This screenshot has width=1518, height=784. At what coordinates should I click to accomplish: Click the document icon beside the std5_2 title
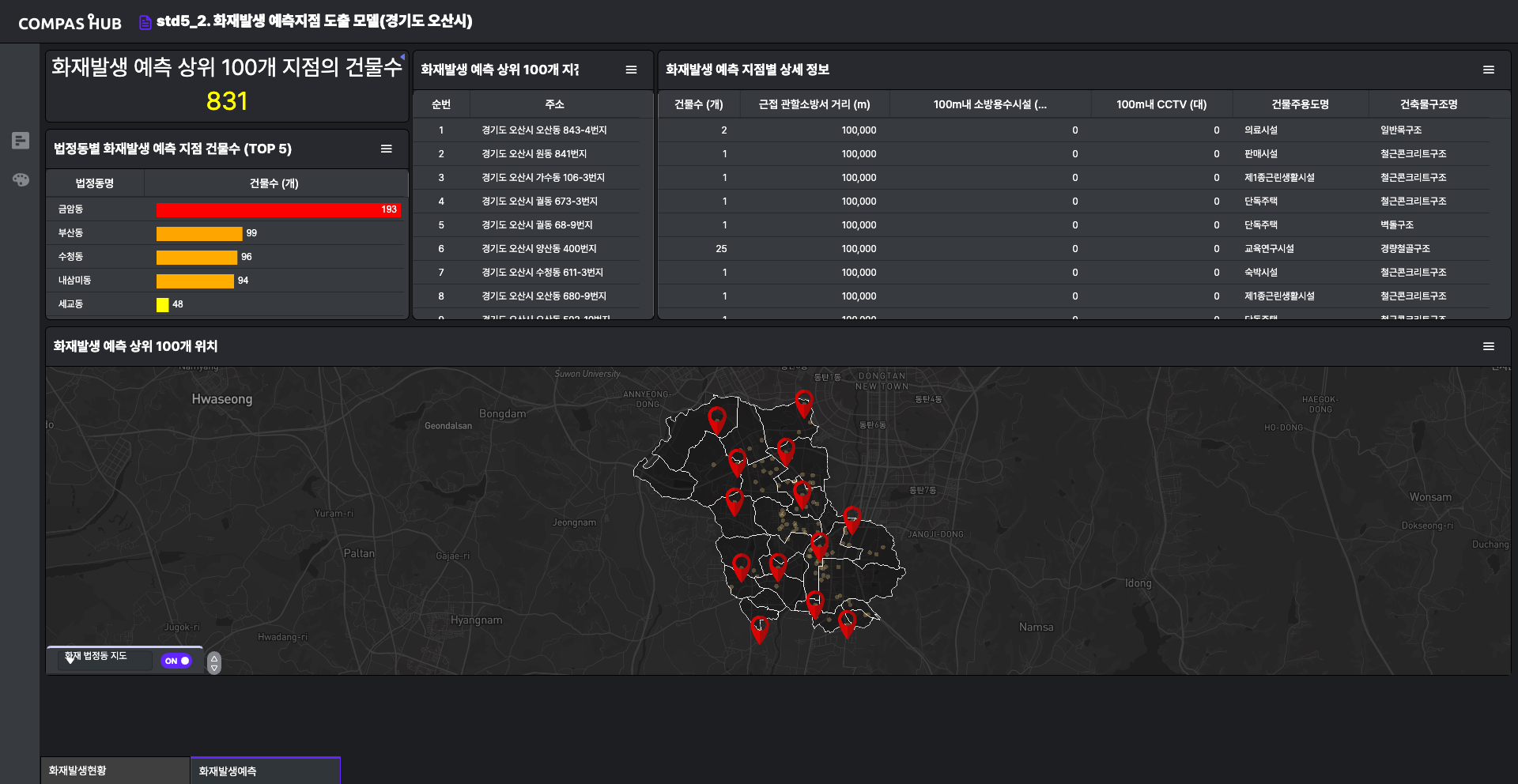pyautogui.click(x=145, y=22)
